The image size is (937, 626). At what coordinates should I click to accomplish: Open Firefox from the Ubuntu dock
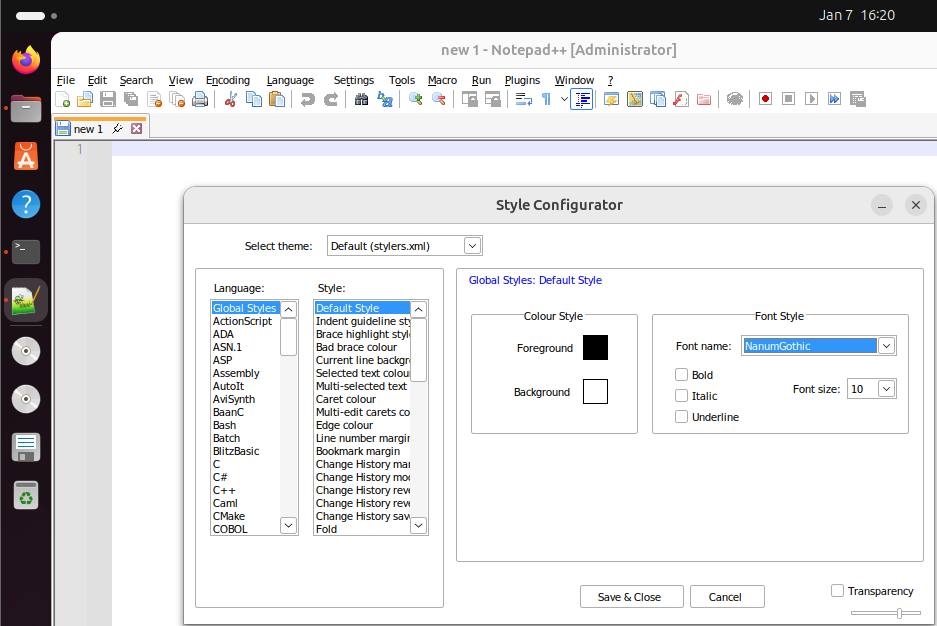tap(26, 60)
